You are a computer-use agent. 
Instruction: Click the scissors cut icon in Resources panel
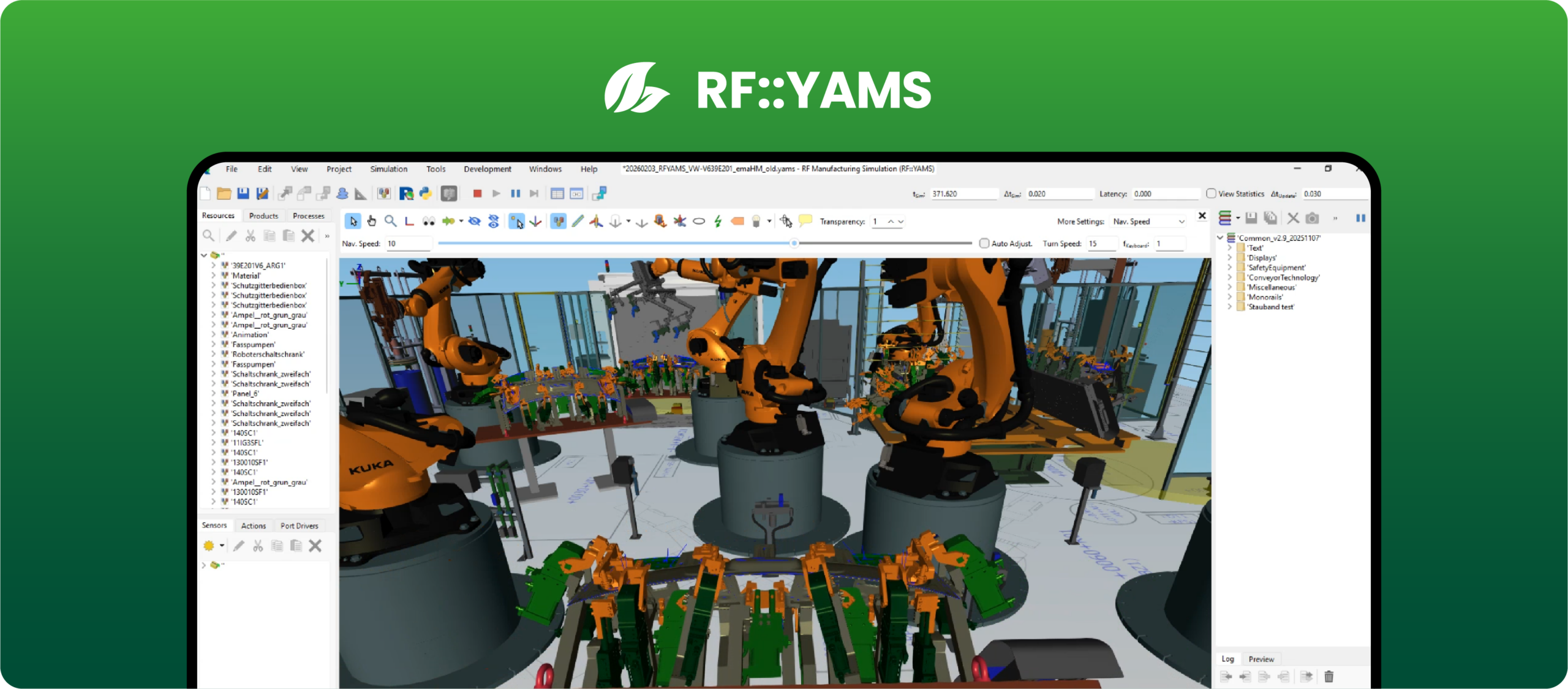pyautogui.click(x=251, y=236)
